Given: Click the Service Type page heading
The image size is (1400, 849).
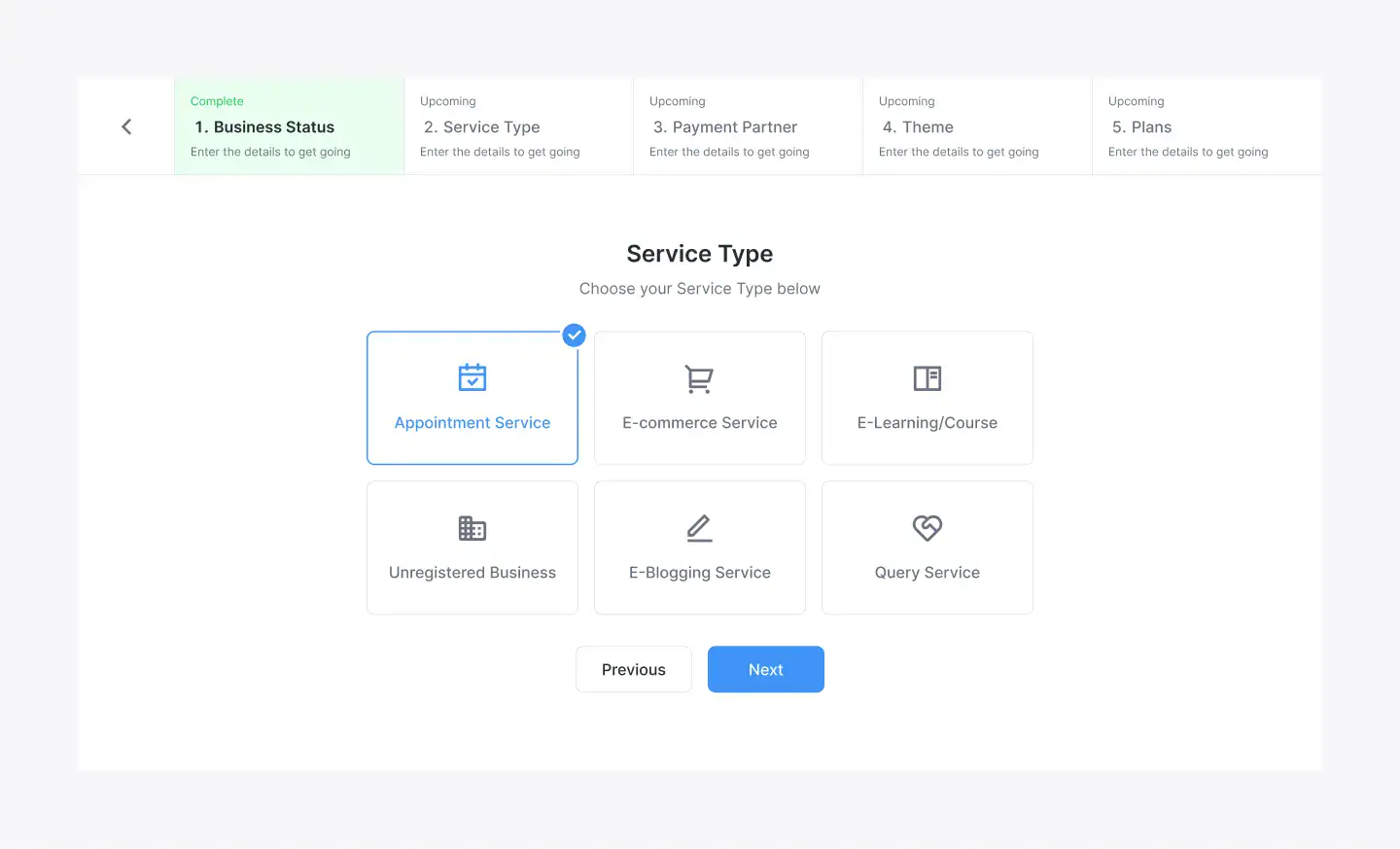Looking at the screenshot, I should click(700, 254).
